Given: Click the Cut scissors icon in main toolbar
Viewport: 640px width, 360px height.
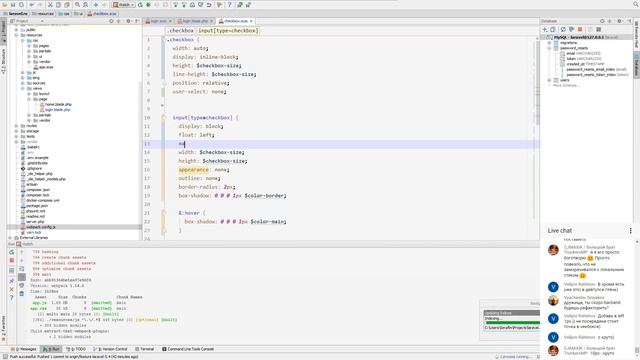Looking at the screenshot, I should click(50, 4).
